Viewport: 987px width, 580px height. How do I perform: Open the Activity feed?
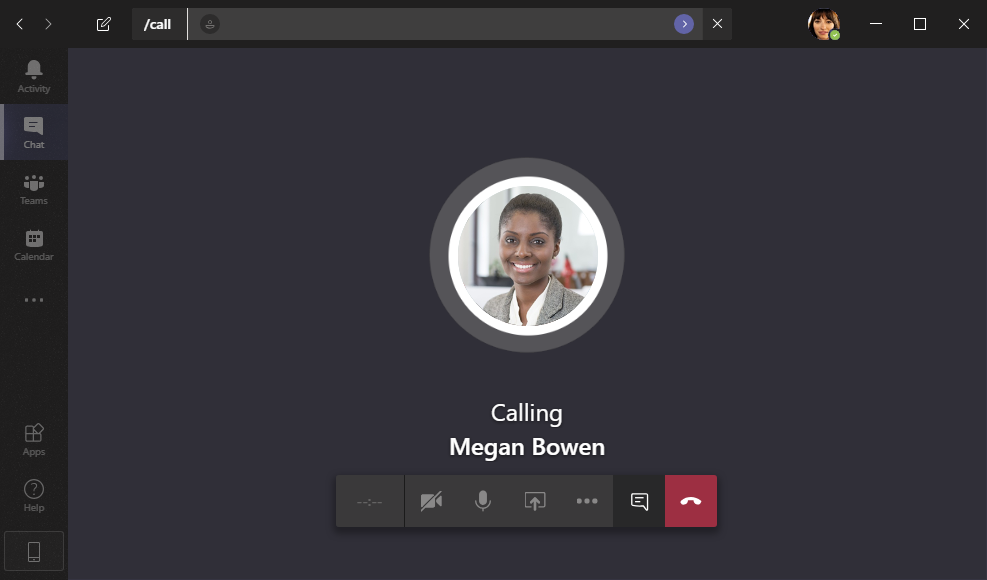[x=34, y=77]
